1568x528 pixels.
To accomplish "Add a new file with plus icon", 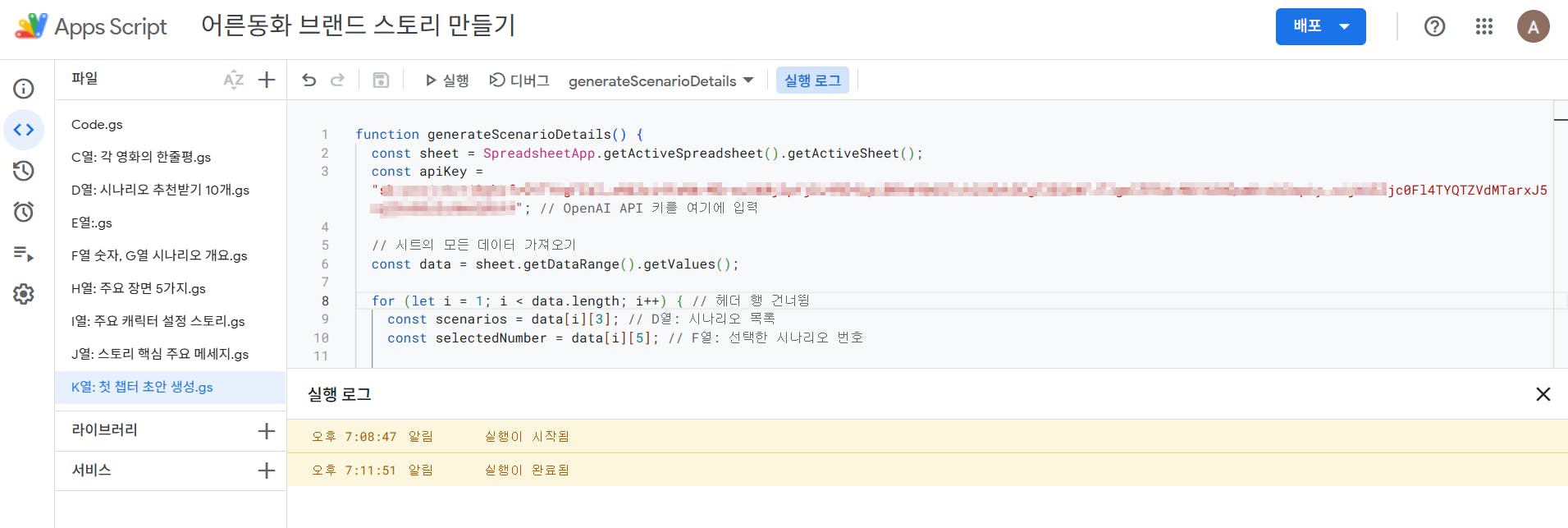I will 267,80.
